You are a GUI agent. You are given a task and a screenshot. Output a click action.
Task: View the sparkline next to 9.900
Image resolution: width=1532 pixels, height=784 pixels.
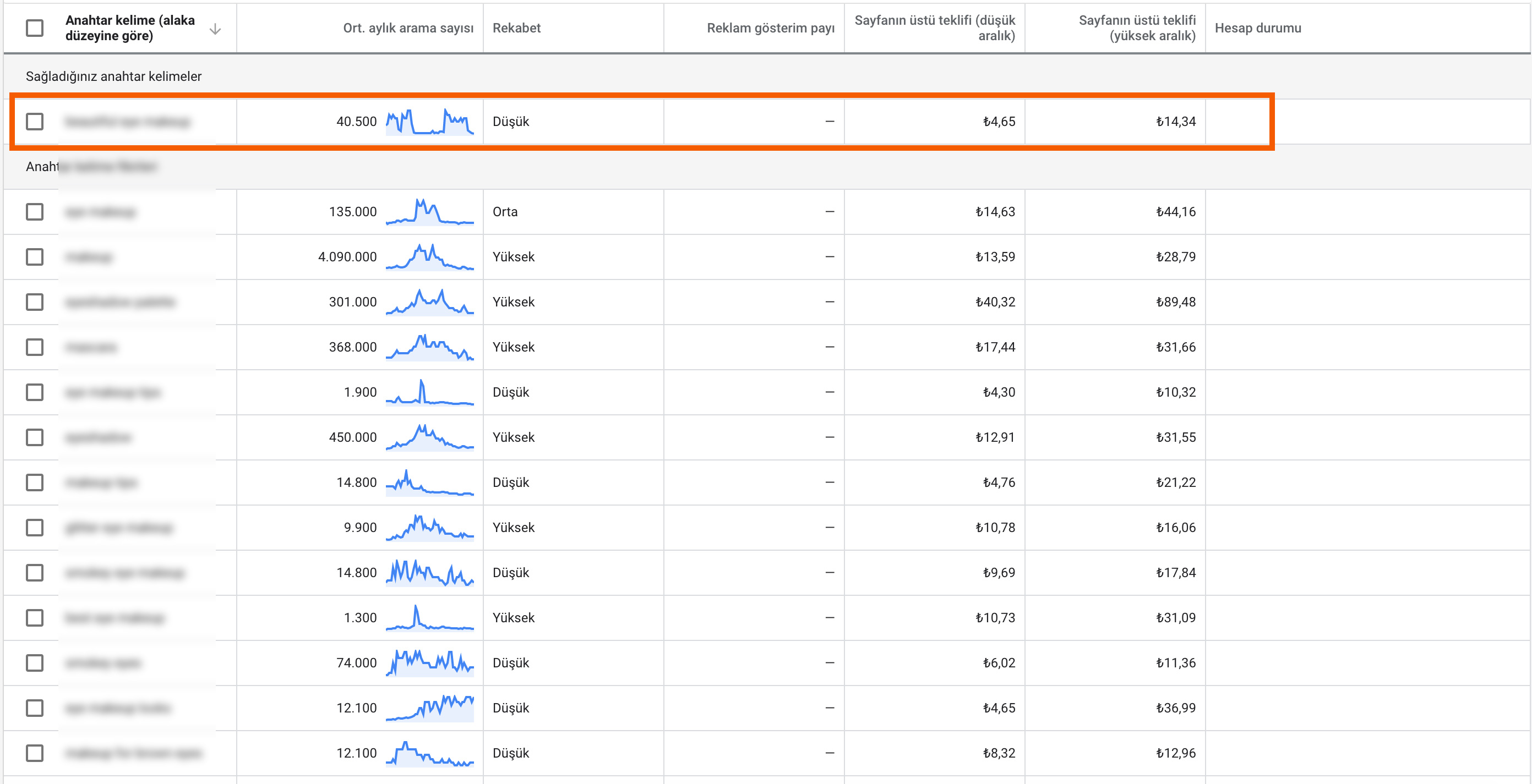click(429, 528)
